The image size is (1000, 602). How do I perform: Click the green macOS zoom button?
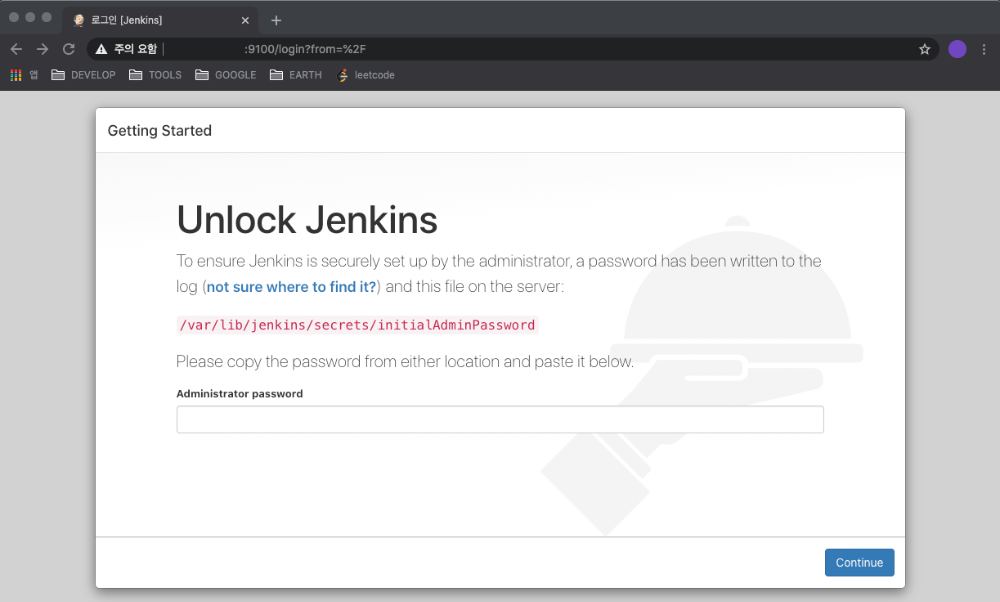pyautogui.click(x=47, y=17)
